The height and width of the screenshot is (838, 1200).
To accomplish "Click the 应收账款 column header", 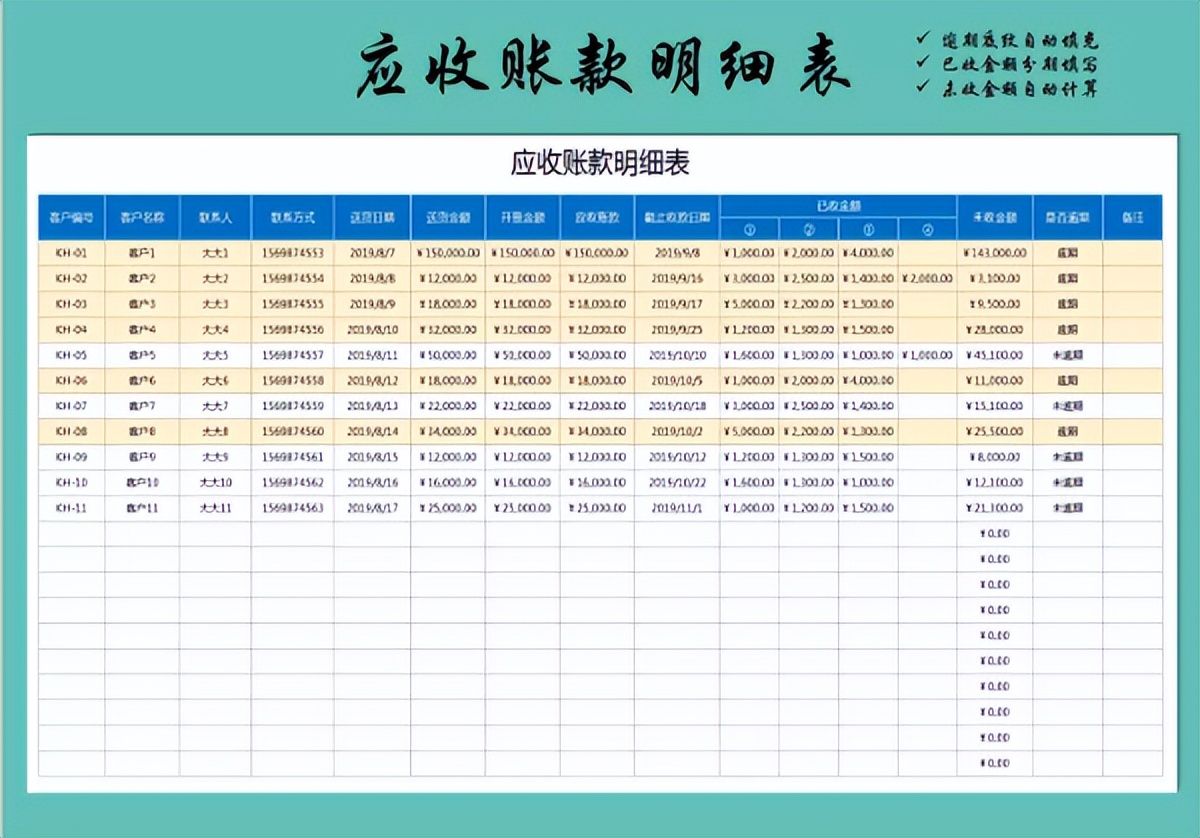I will (x=596, y=218).
